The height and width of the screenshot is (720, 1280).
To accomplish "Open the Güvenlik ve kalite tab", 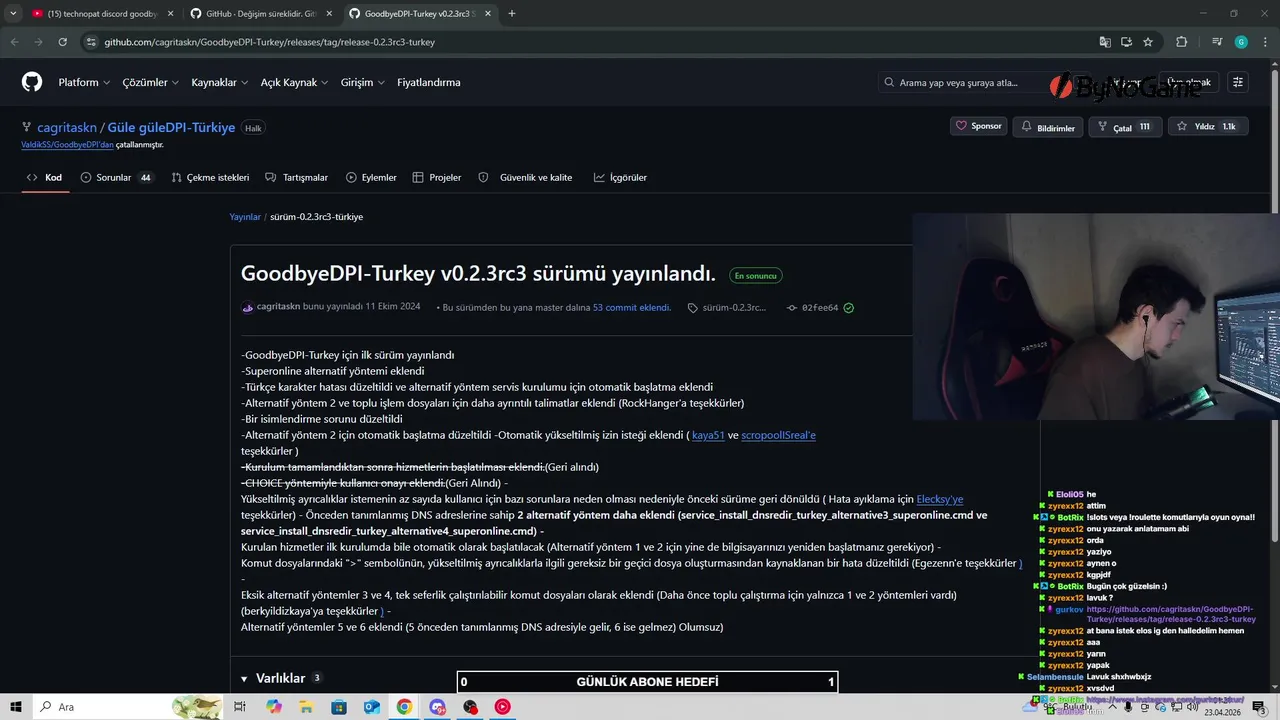I will [526, 177].
